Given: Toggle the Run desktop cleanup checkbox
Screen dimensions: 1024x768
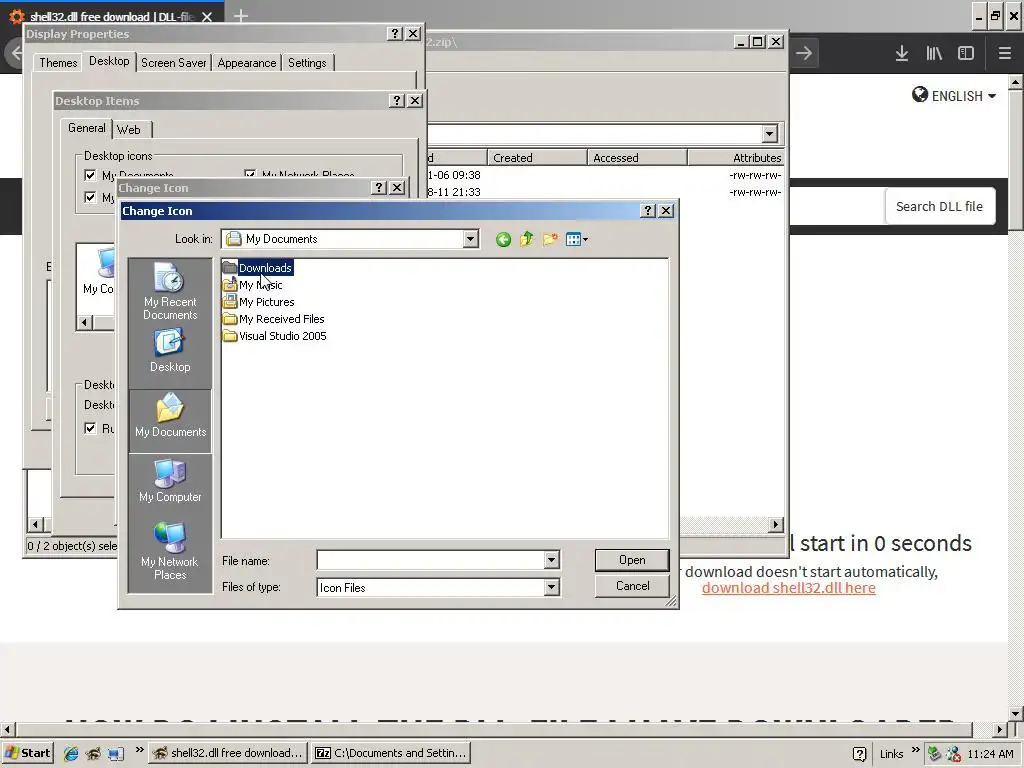Looking at the screenshot, I should [90, 428].
